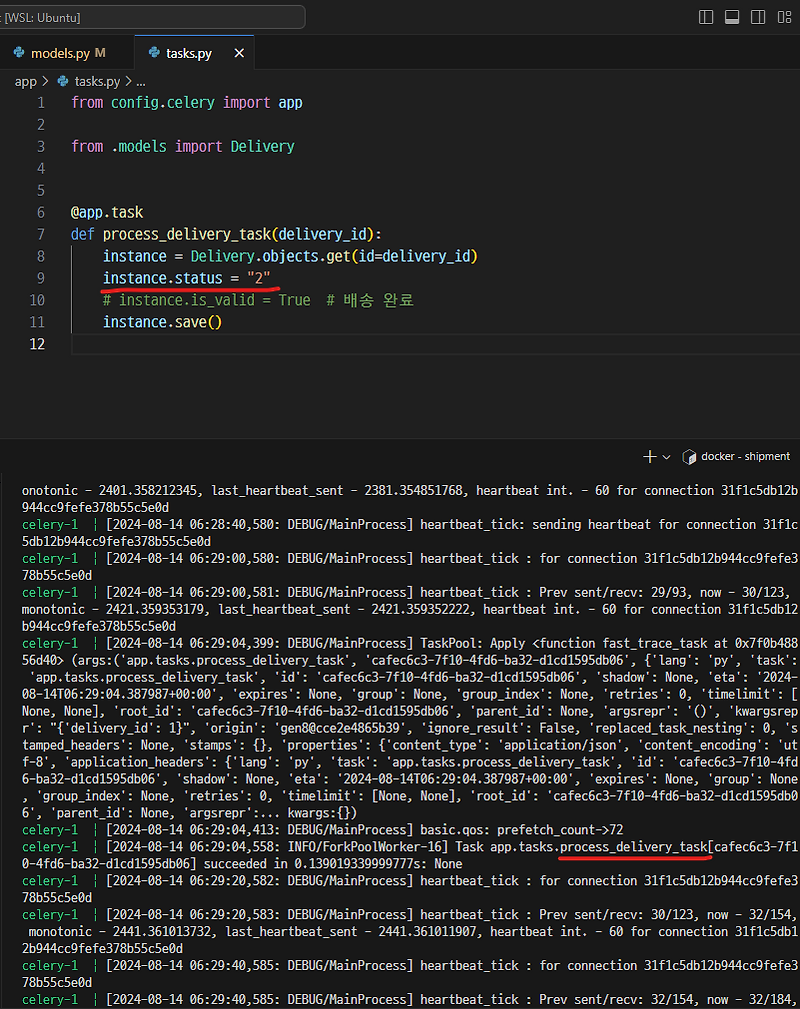This screenshot has height=1009, width=800.
Task: Expand the breadcrumb ellipsis after tasks.py
Action: click(141, 81)
